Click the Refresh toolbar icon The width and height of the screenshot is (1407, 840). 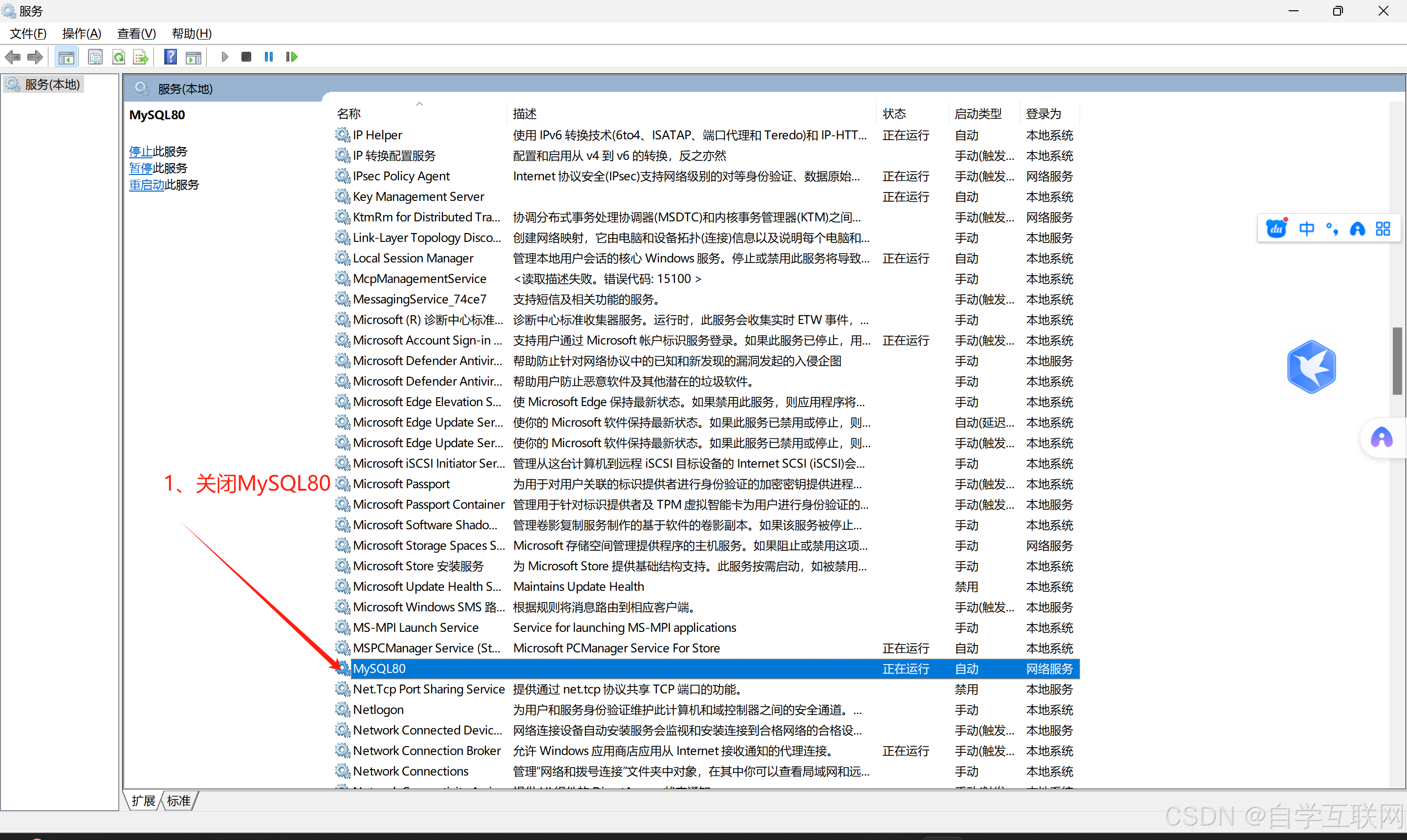[119, 57]
